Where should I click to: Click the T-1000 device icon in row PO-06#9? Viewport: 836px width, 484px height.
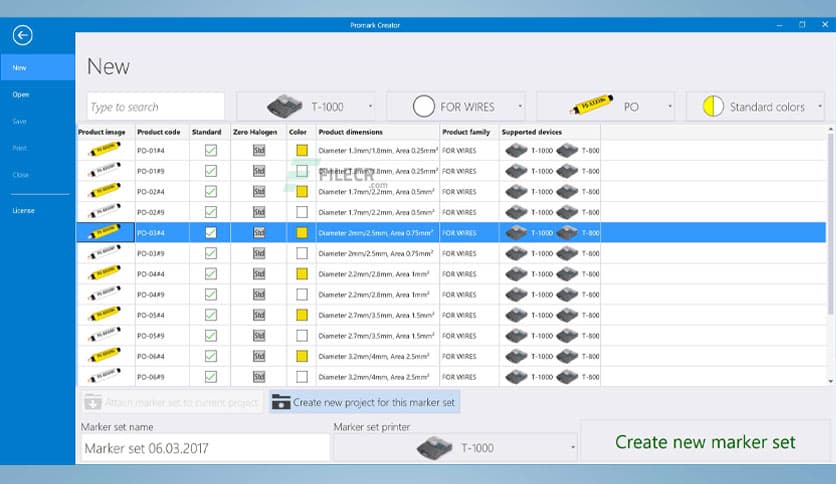point(516,377)
